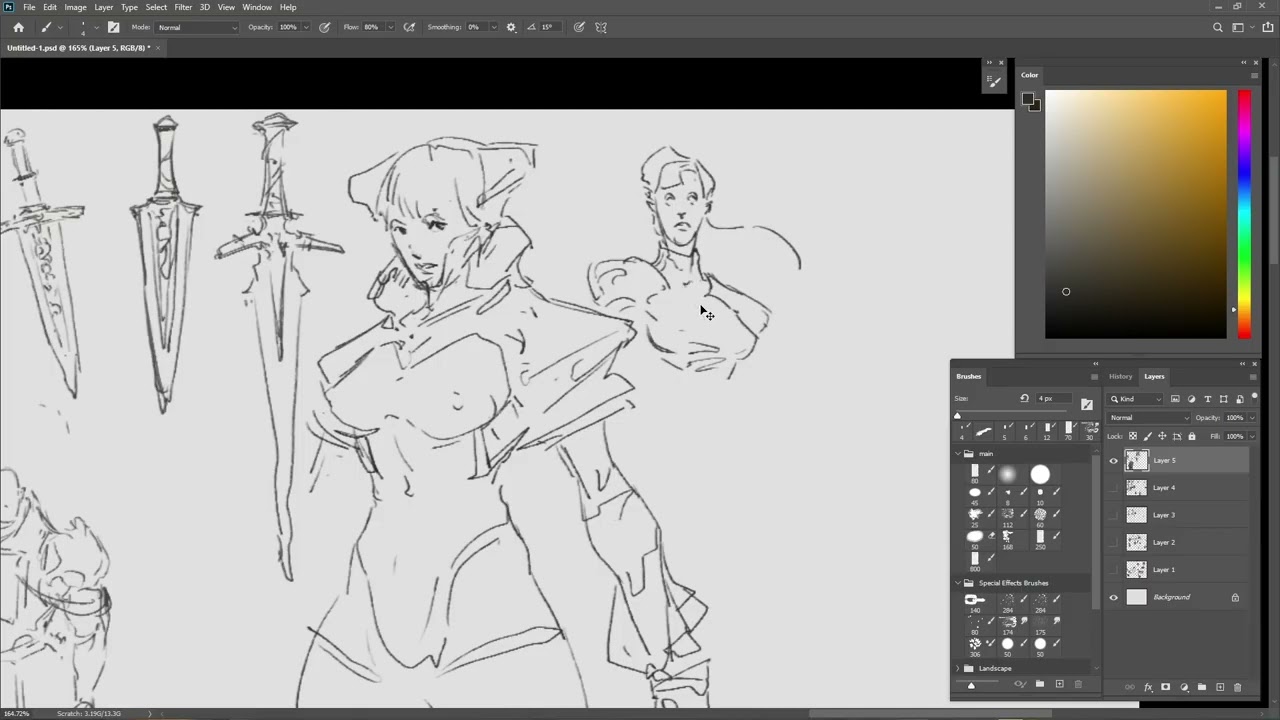The width and height of the screenshot is (1280, 720).
Task: Click the background color swatch in Color panel
Action: point(1035,105)
